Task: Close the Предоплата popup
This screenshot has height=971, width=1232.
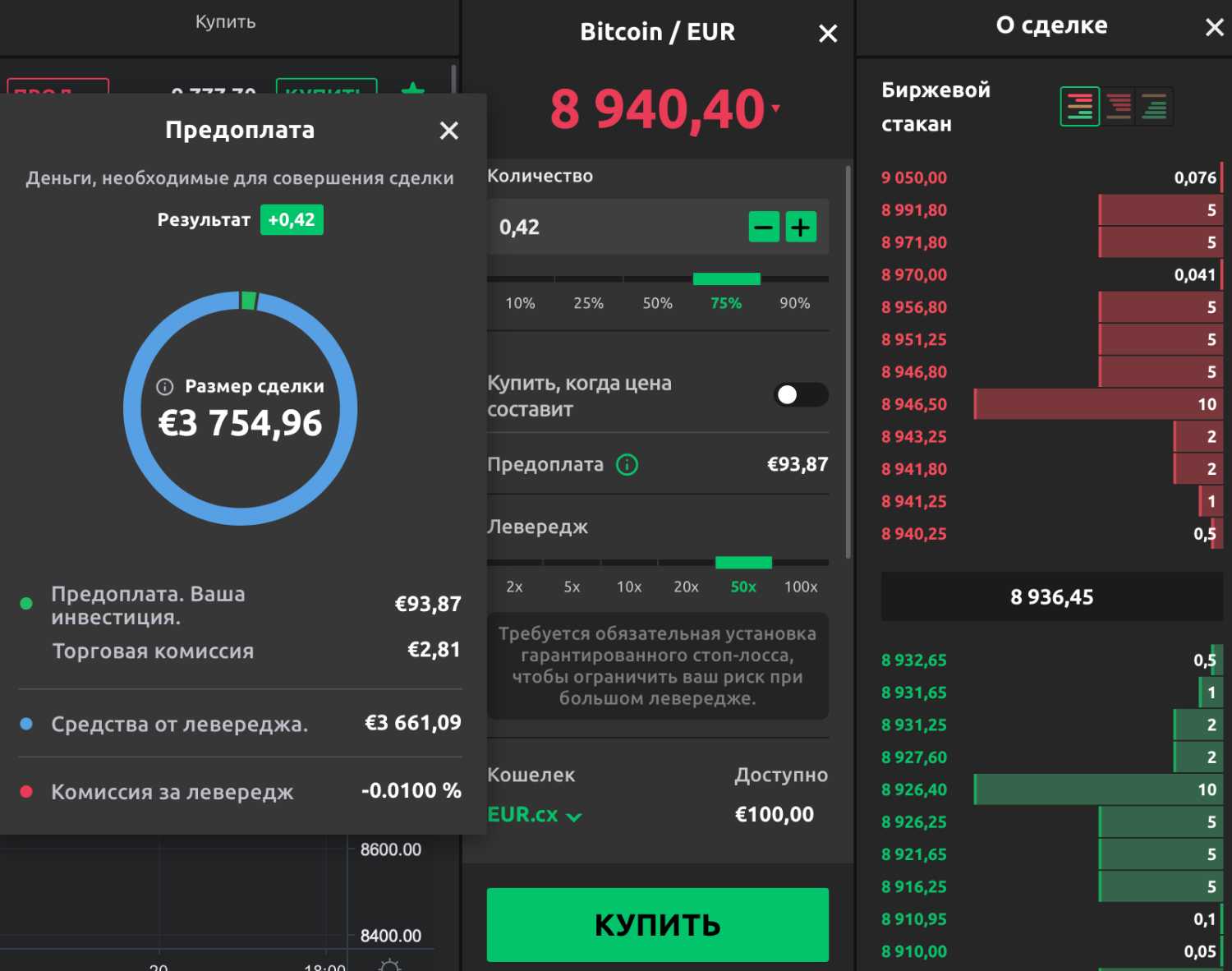Action: (448, 131)
